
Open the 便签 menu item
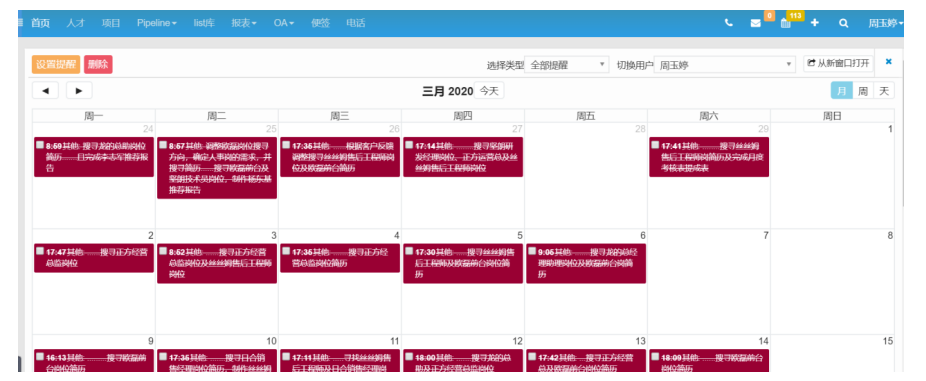[320, 23]
